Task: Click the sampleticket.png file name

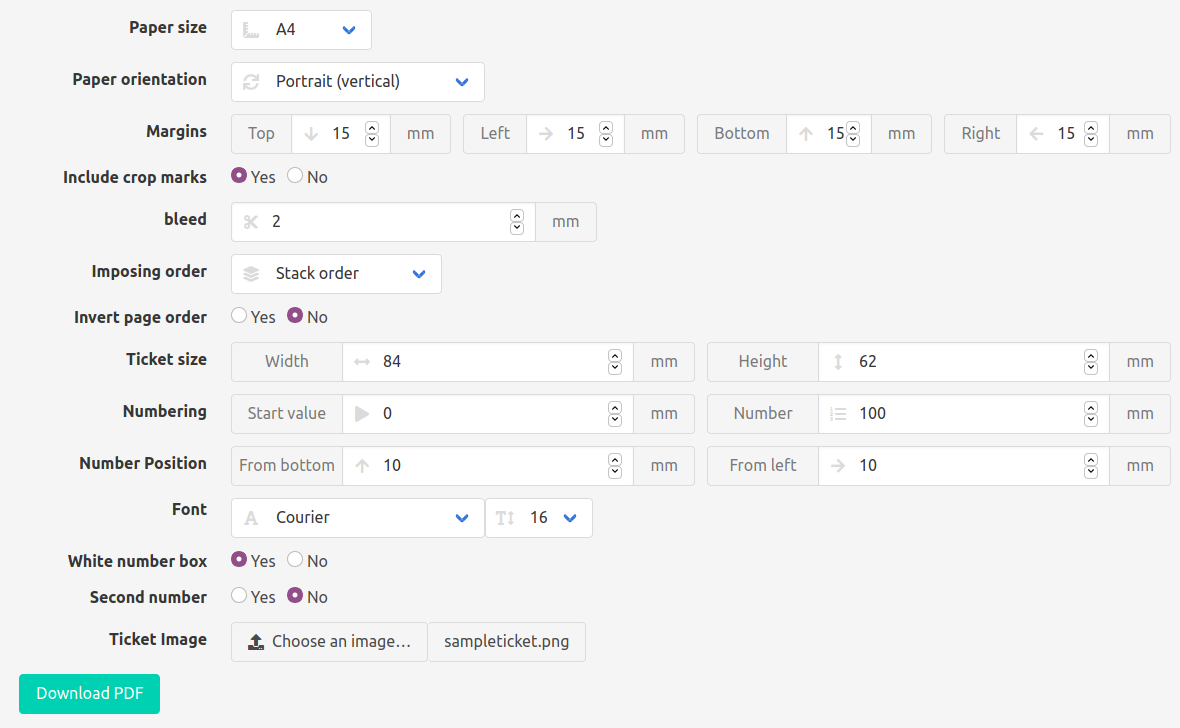Action: pos(506,642)
